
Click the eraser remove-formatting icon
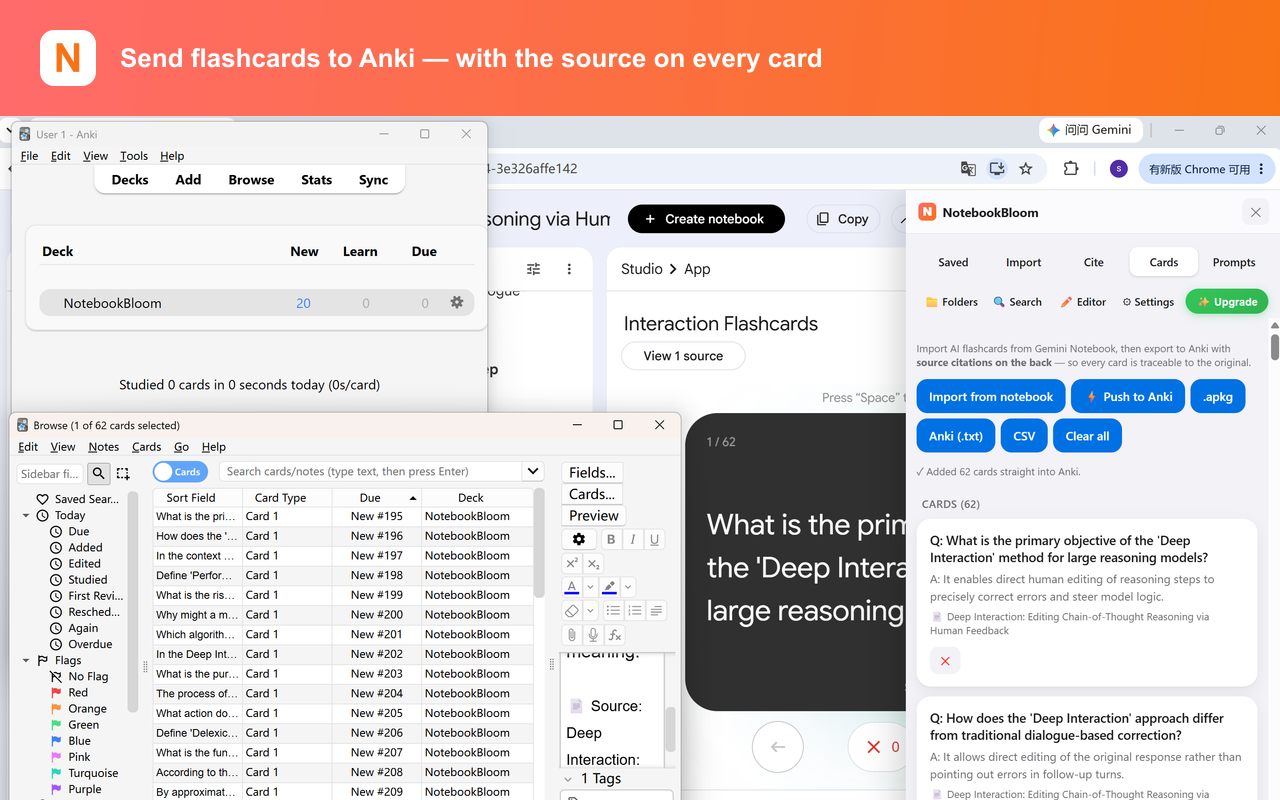pos(572,611)
